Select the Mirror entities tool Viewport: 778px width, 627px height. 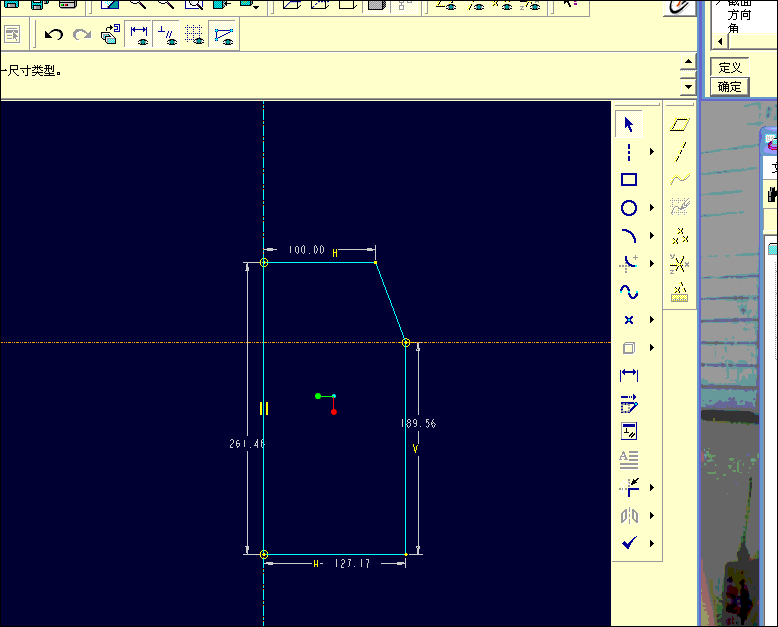tap(629, 516)
